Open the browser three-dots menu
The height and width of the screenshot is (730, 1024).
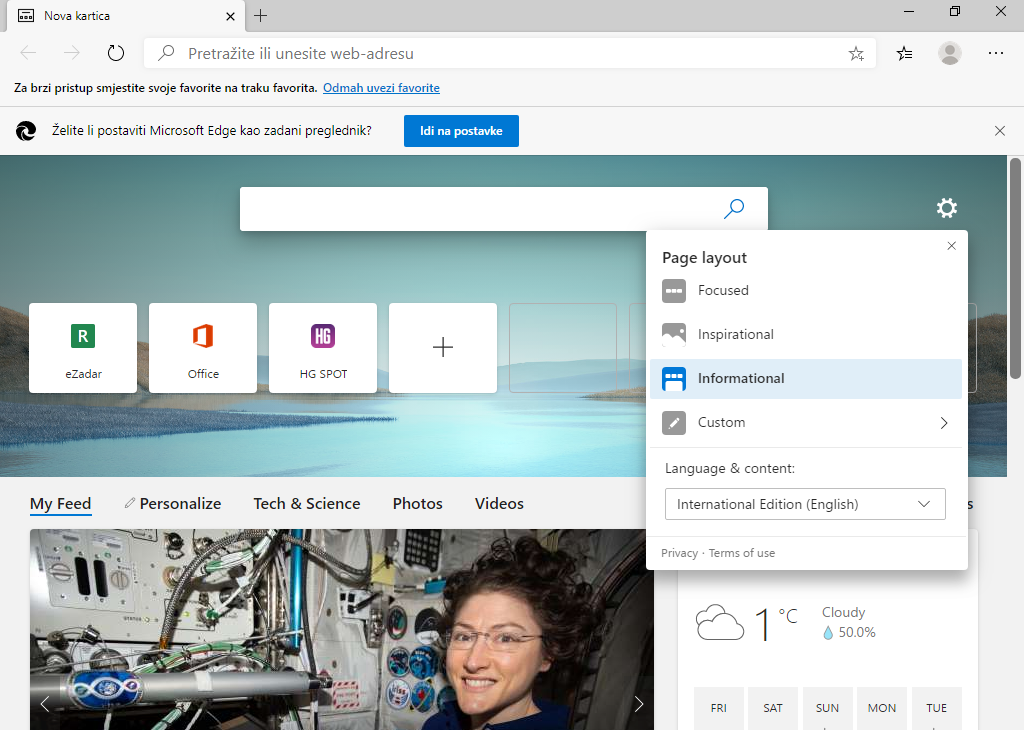click(x=995, y=54)
